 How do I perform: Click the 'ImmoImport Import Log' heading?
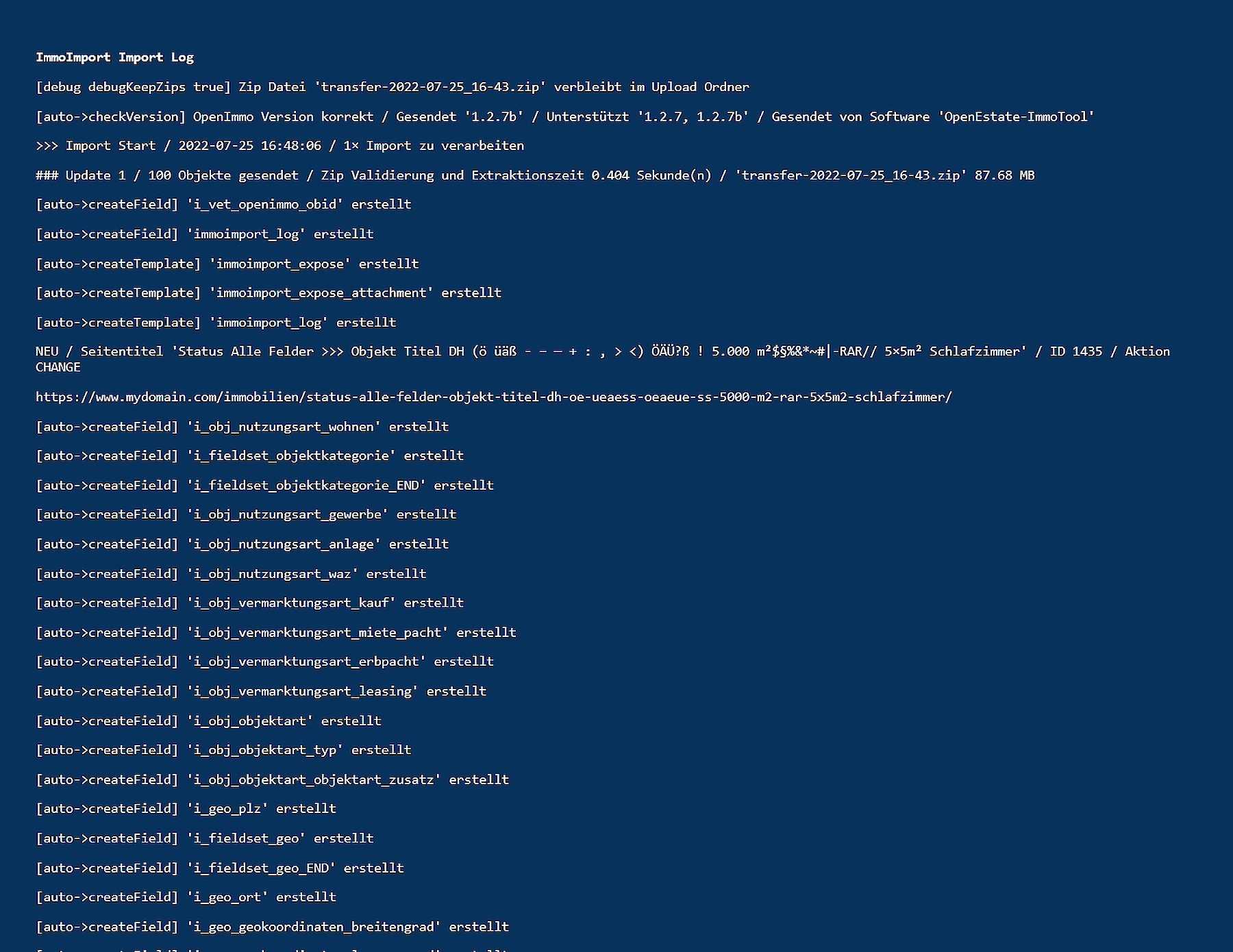(114, 58)
